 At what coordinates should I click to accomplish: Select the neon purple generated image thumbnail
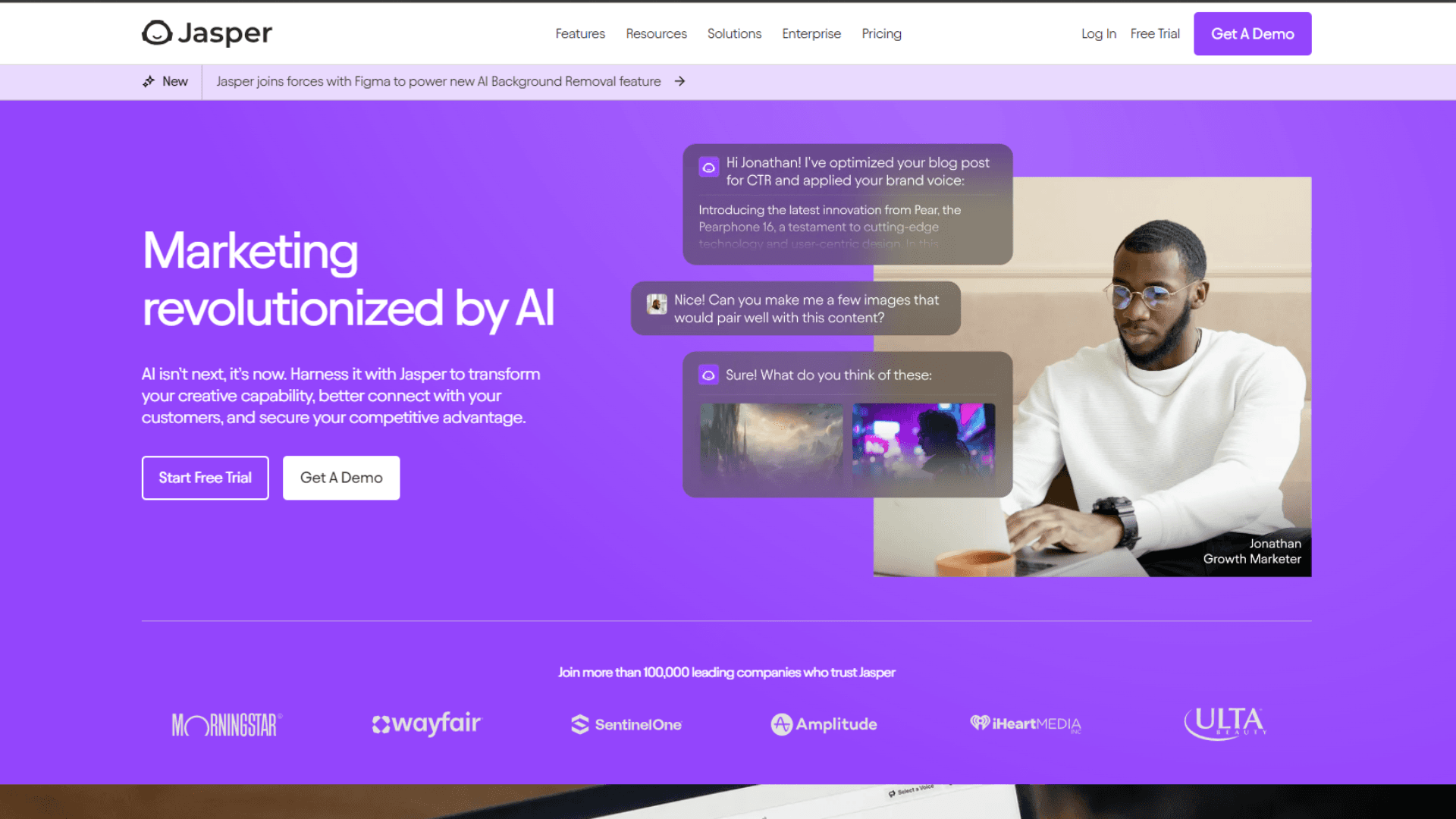click(924, 442)
